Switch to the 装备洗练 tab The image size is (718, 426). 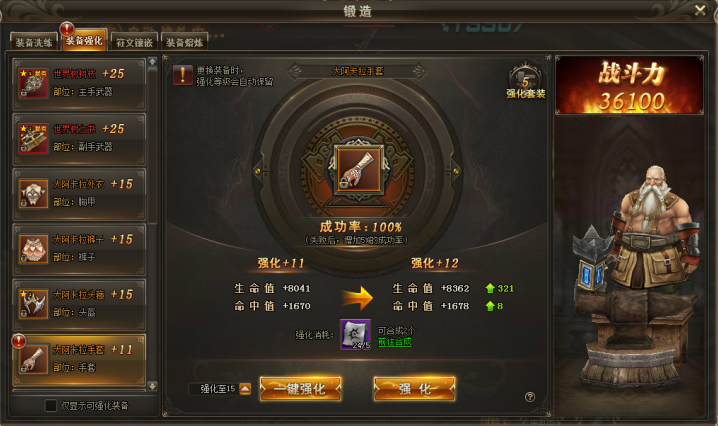click(33, 42)
